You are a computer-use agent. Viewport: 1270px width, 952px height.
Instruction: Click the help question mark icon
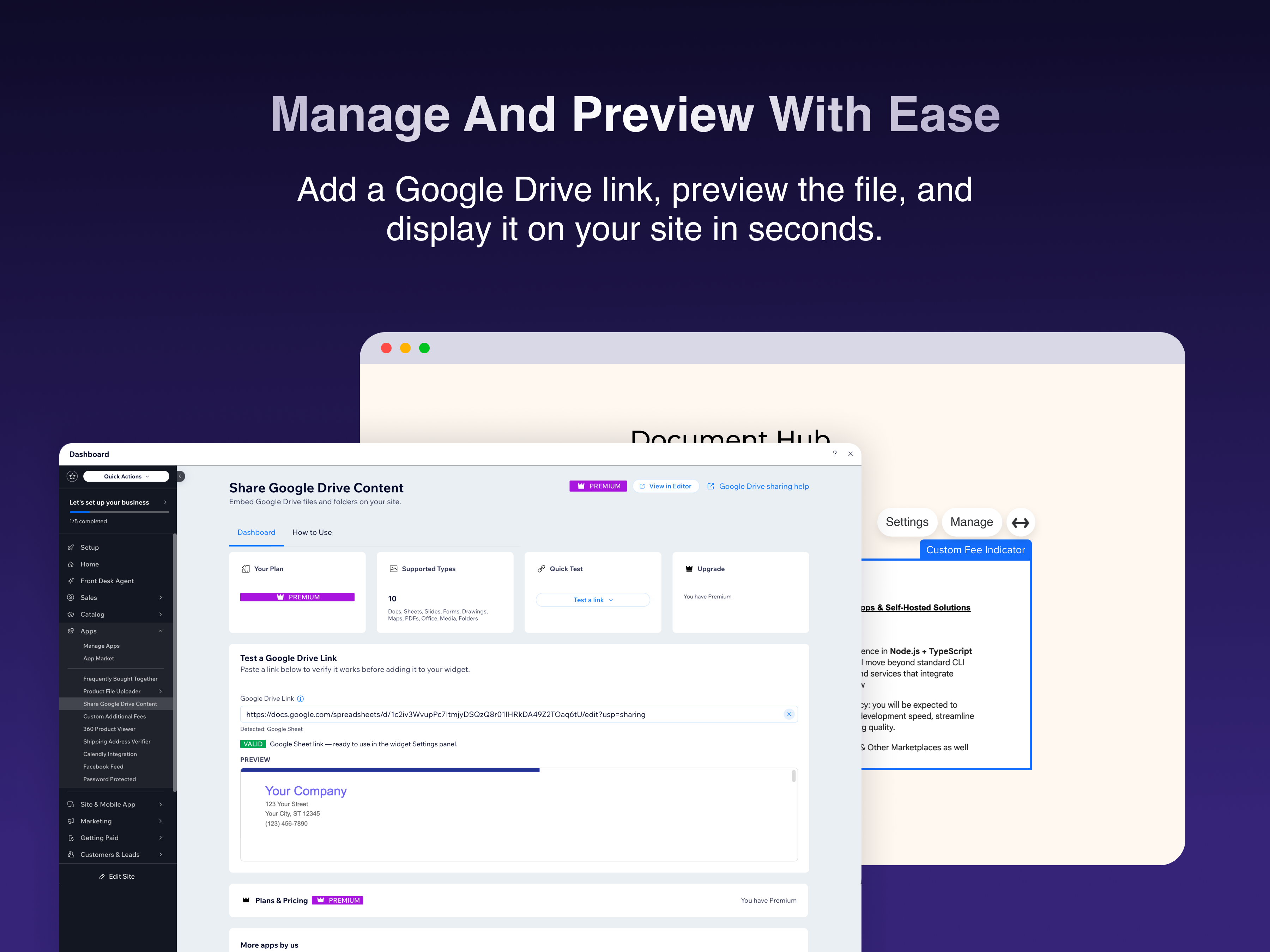[834, 454]
